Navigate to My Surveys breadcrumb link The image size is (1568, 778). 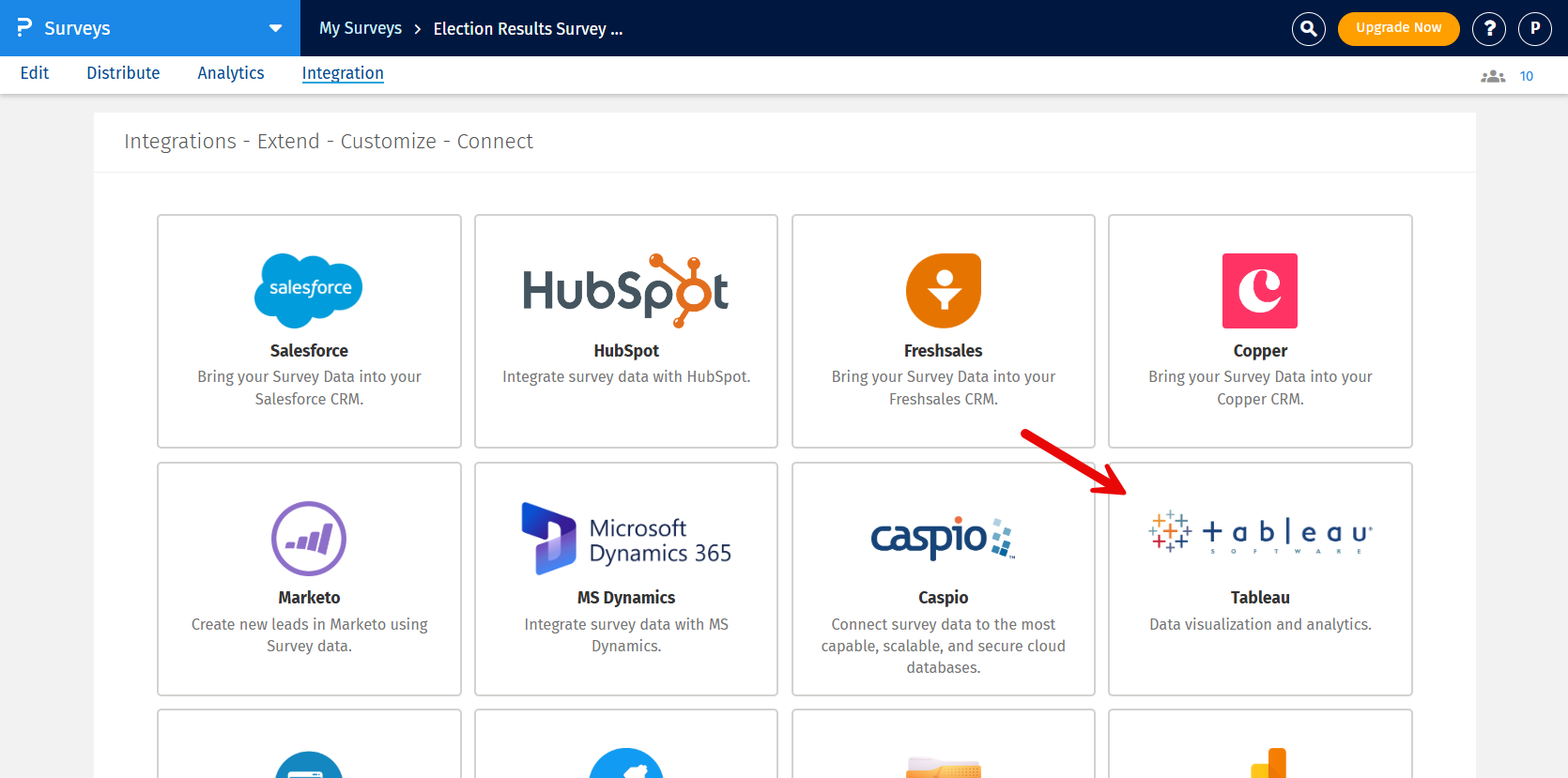tap(361, 28)
